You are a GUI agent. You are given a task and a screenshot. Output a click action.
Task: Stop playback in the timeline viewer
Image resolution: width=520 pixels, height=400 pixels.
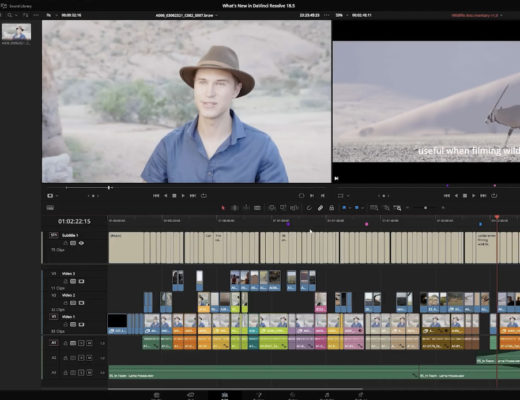(465, 196)
